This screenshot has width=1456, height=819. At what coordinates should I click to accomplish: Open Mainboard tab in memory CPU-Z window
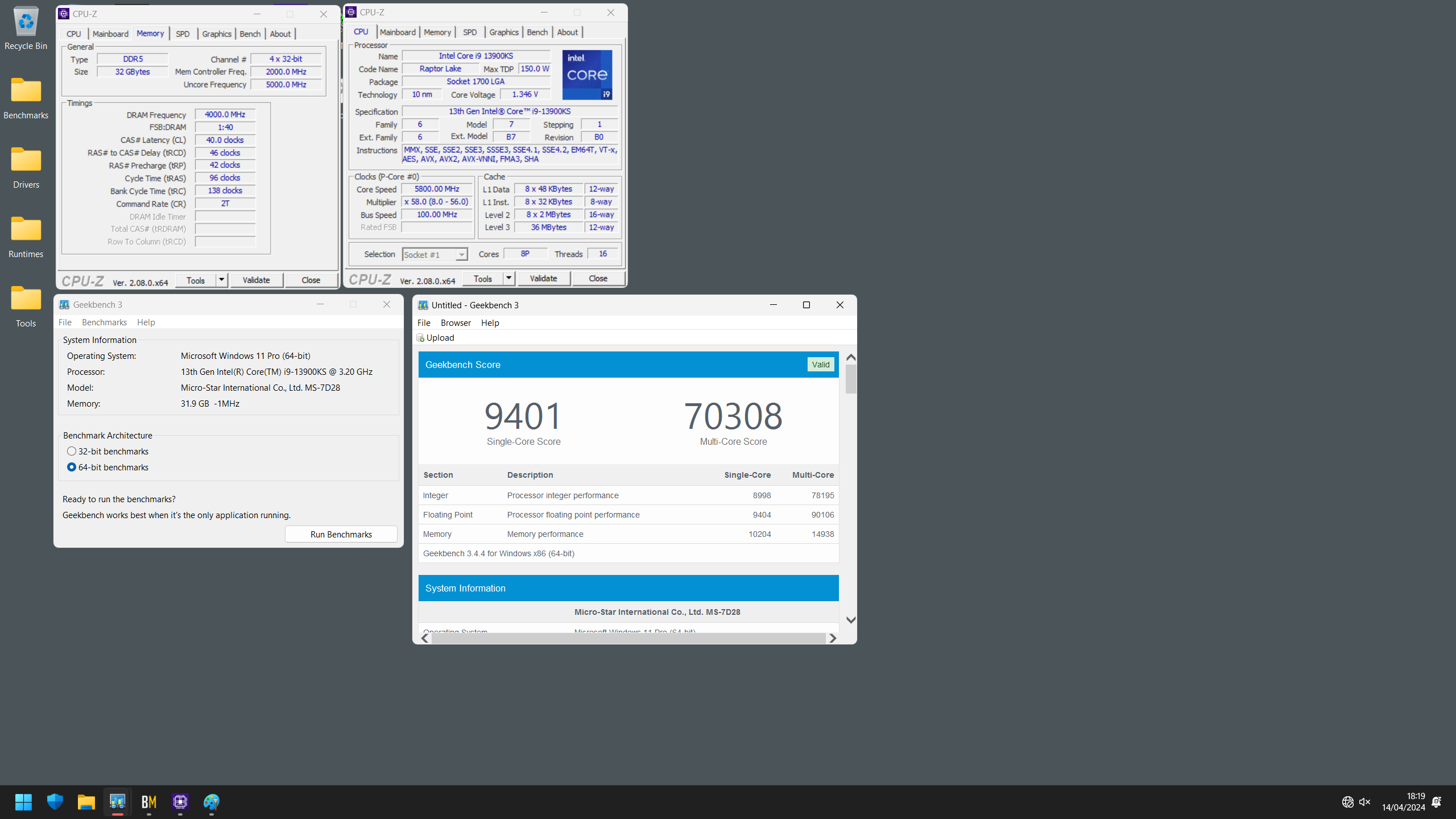pos(110,34)
